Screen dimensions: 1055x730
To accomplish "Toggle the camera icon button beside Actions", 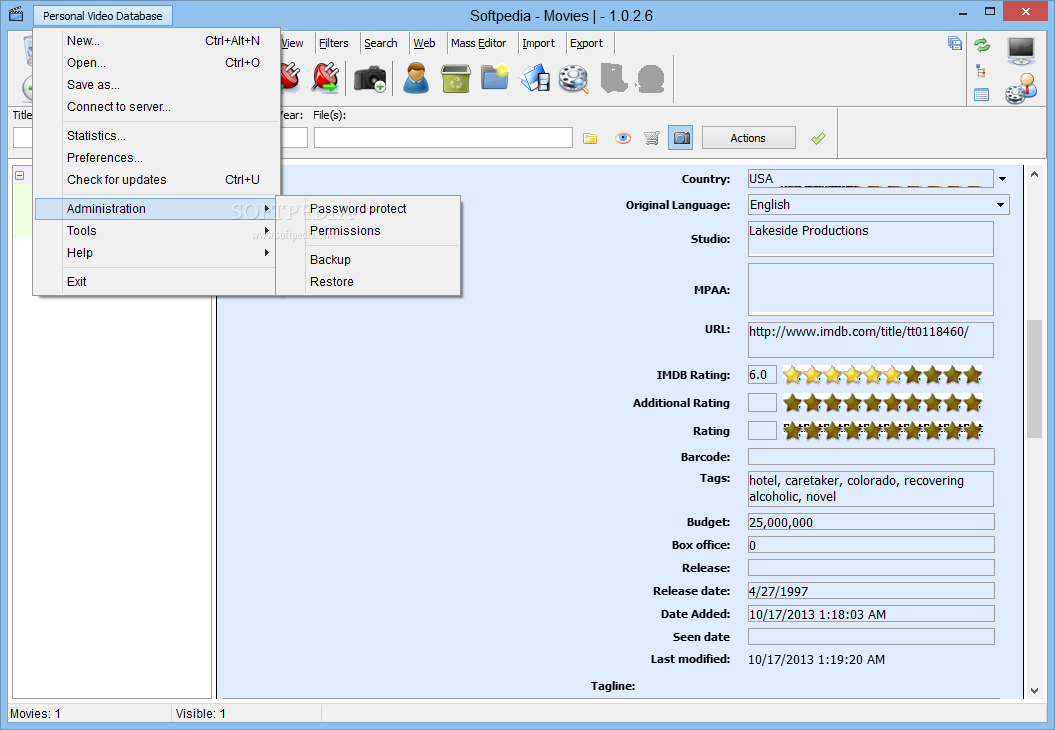I will (681, 138).
